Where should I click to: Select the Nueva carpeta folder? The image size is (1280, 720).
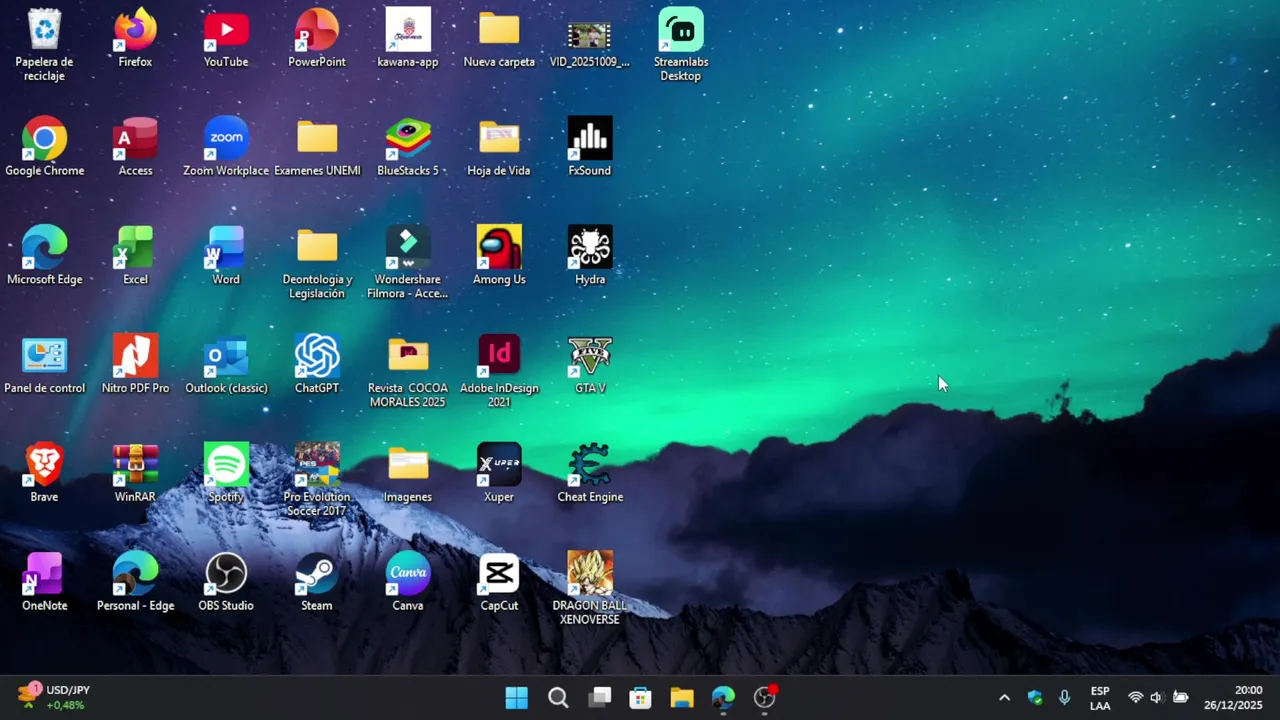pyautogui.click(x=499, y=38)
